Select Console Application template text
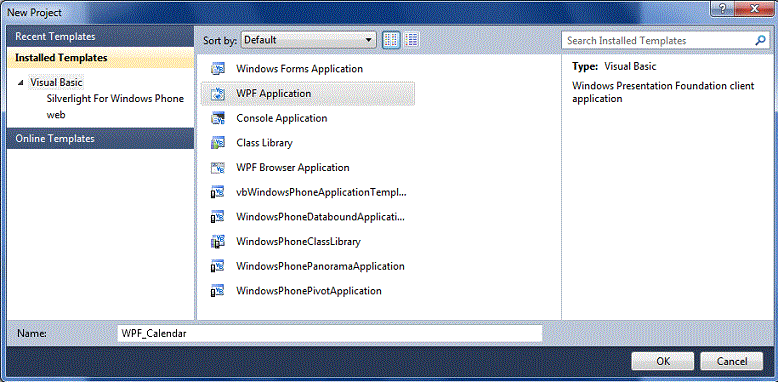 coord(282,119)
